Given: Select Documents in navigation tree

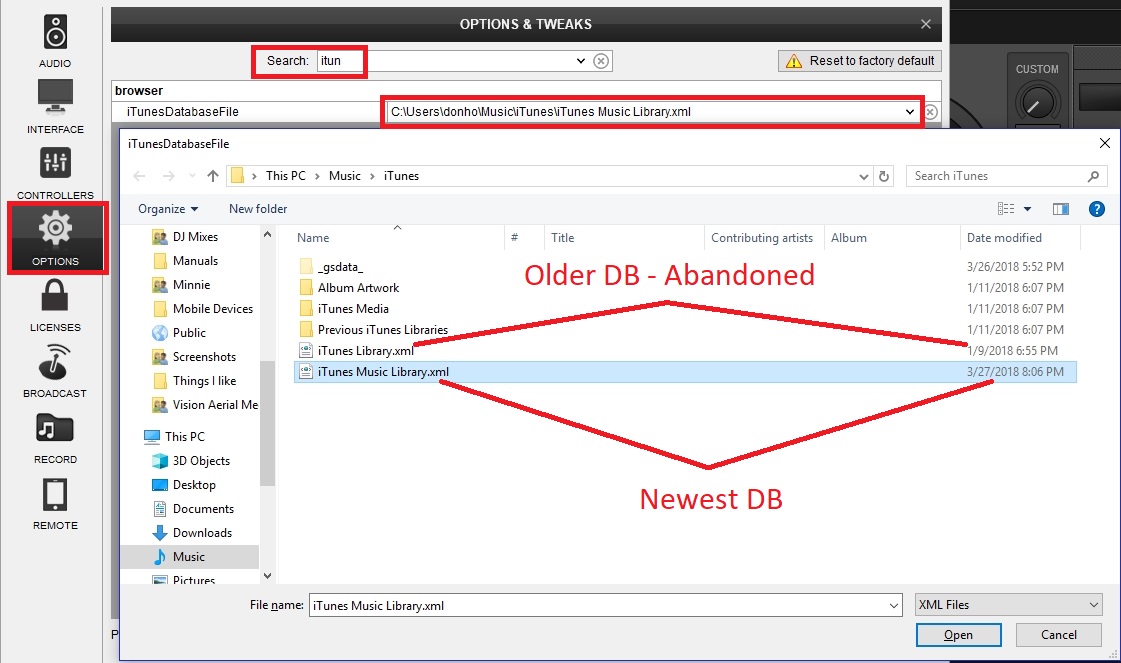Looking at the screenshot, I should point(203,509).
